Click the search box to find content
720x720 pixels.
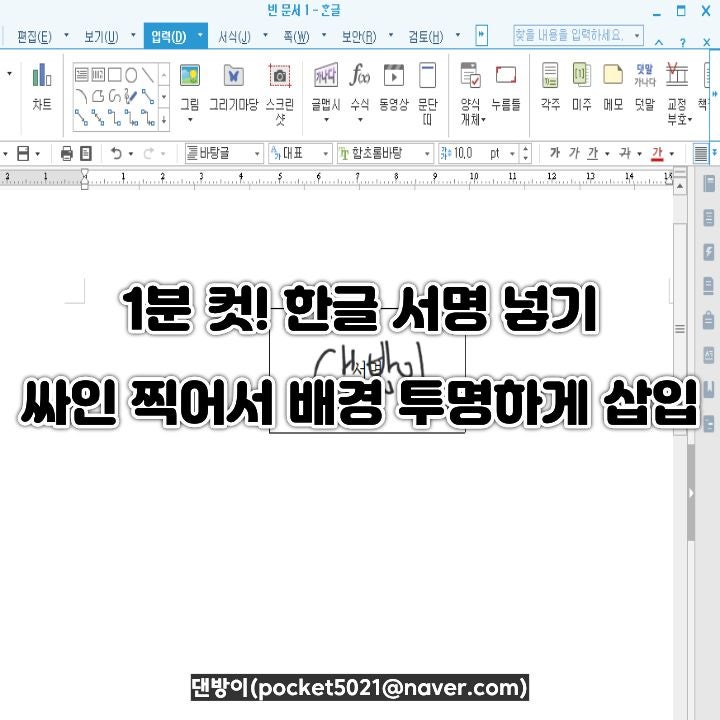(x=578, y=35)
